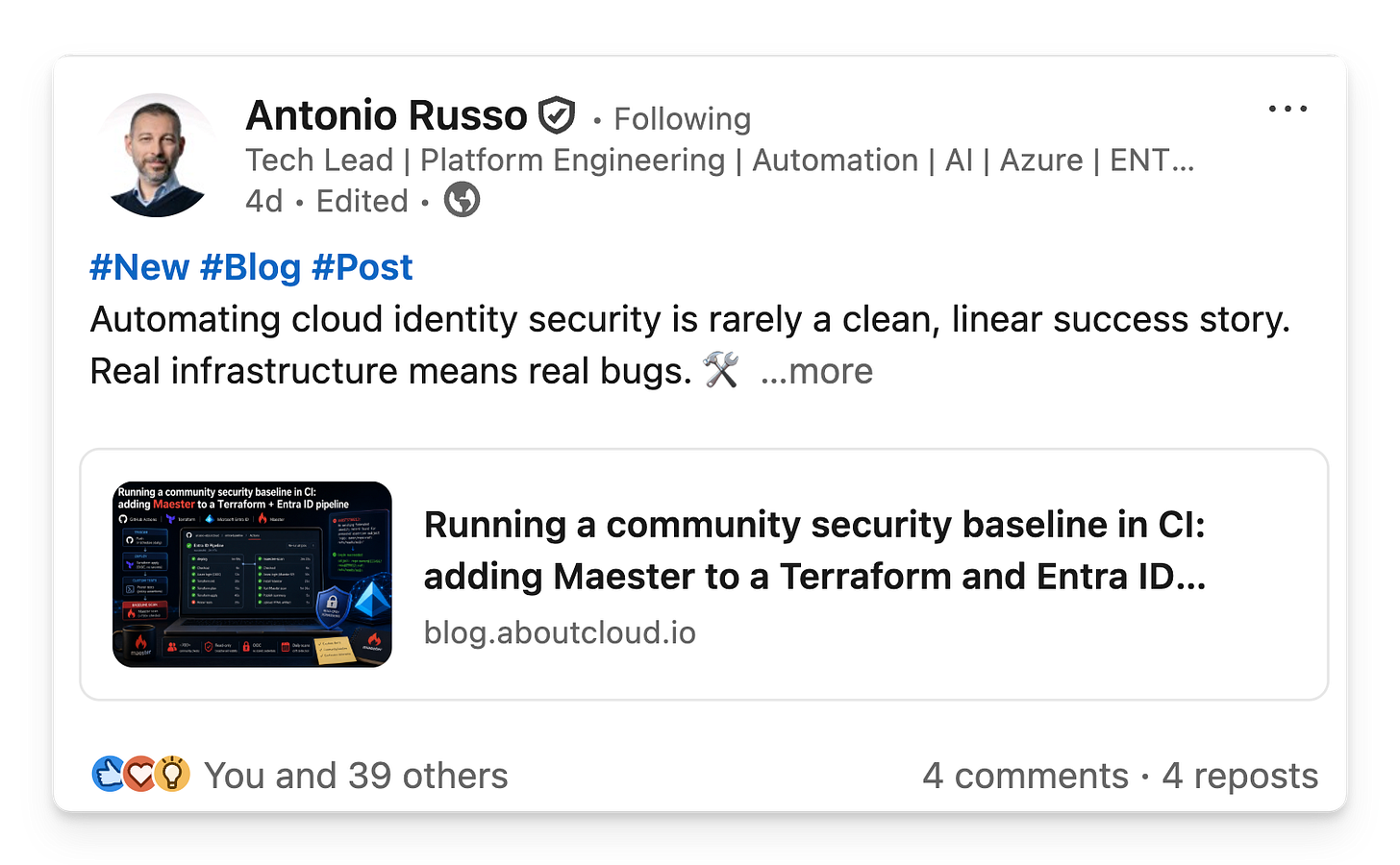This screenshot has width=1400, height=865.
Task: Click the red heart love reaction icon
Action: point(140,775)
